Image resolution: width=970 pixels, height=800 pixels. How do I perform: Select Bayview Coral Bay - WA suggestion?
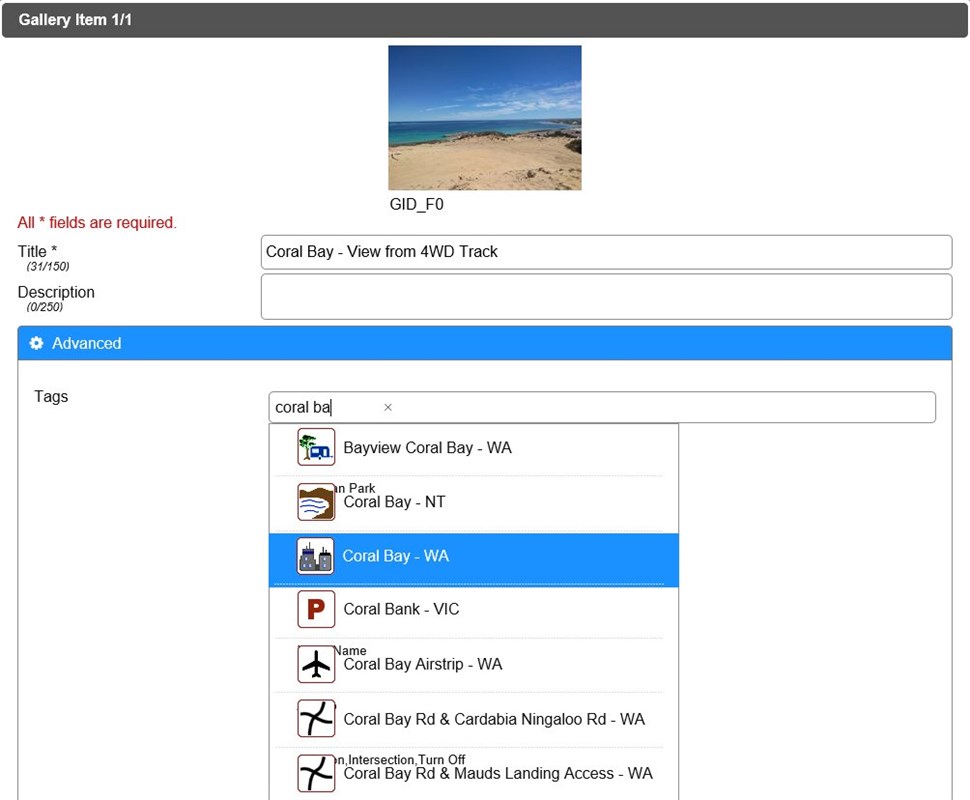(x=427, y=448)
